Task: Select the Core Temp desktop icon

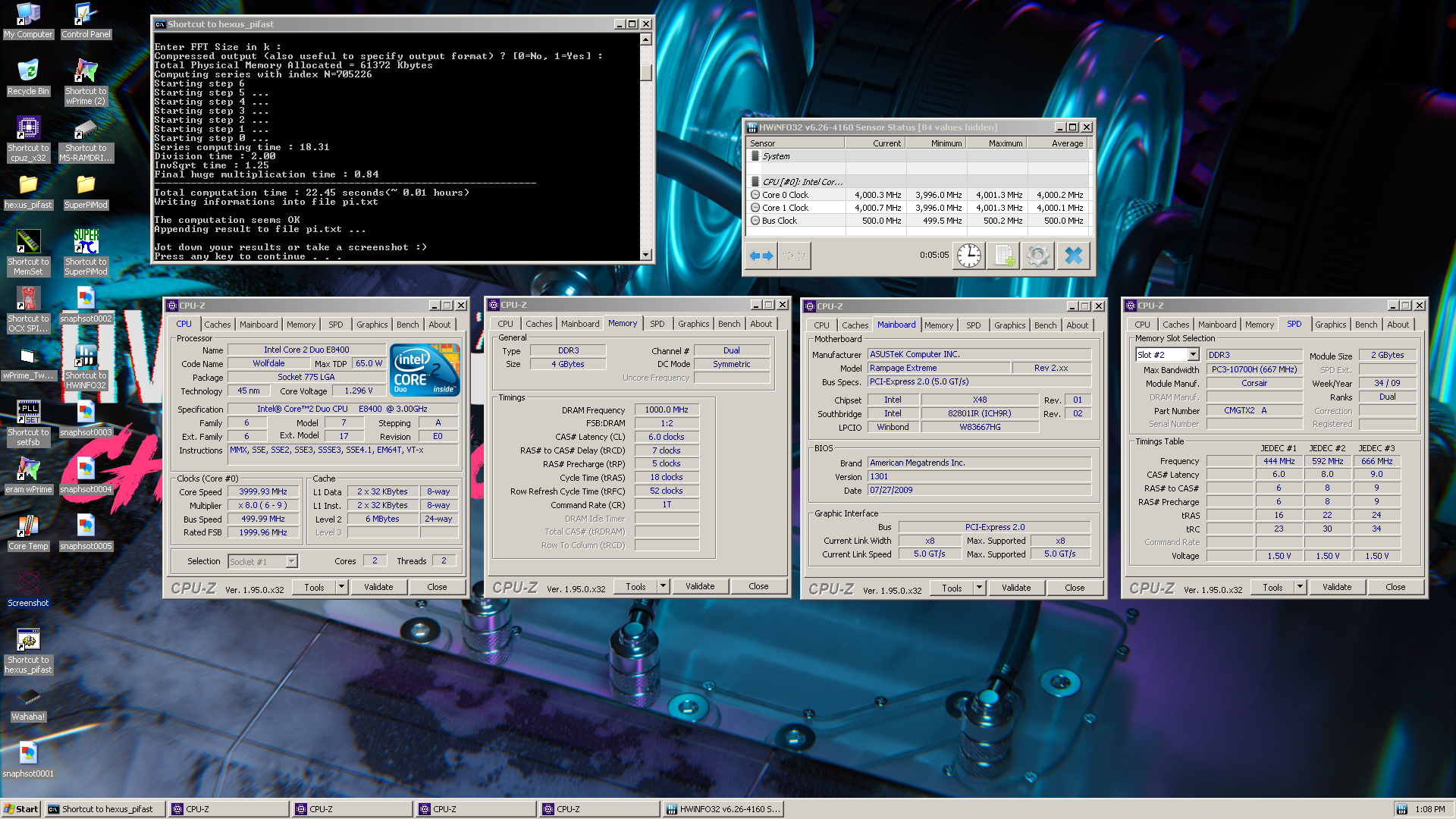Action: pos(28,532)
